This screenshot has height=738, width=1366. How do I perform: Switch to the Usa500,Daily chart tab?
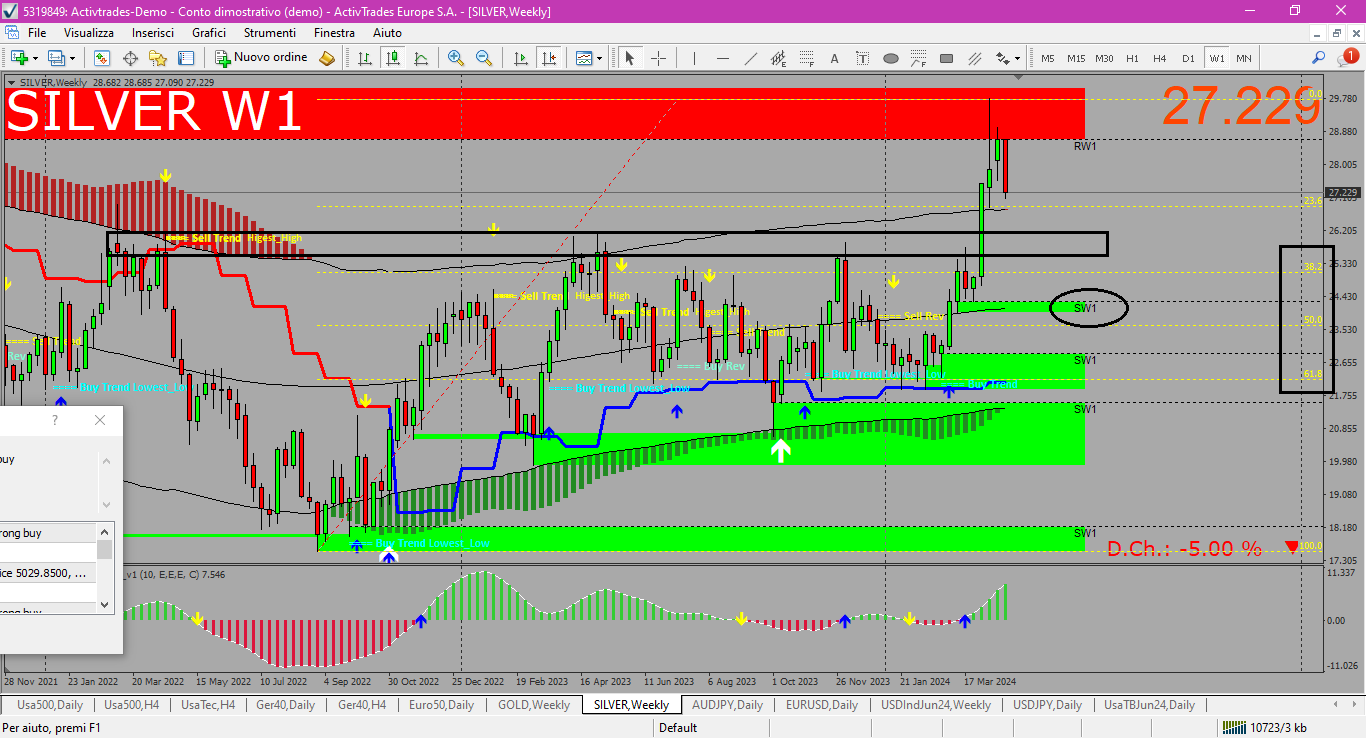click(x=51, y=705)
